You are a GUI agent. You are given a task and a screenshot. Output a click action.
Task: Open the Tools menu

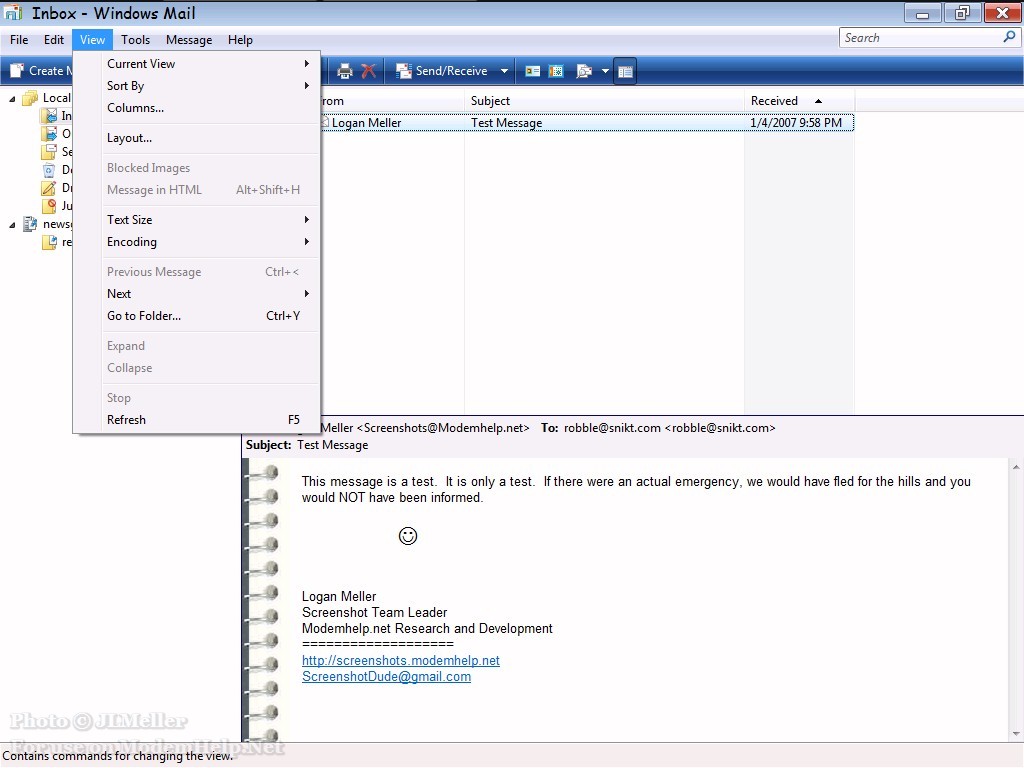click(x=135, y=40)
